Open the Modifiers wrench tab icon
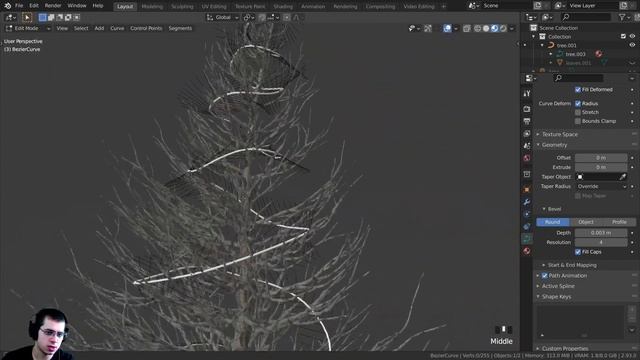This screenshot has height=360, width=640. [527, 202]
